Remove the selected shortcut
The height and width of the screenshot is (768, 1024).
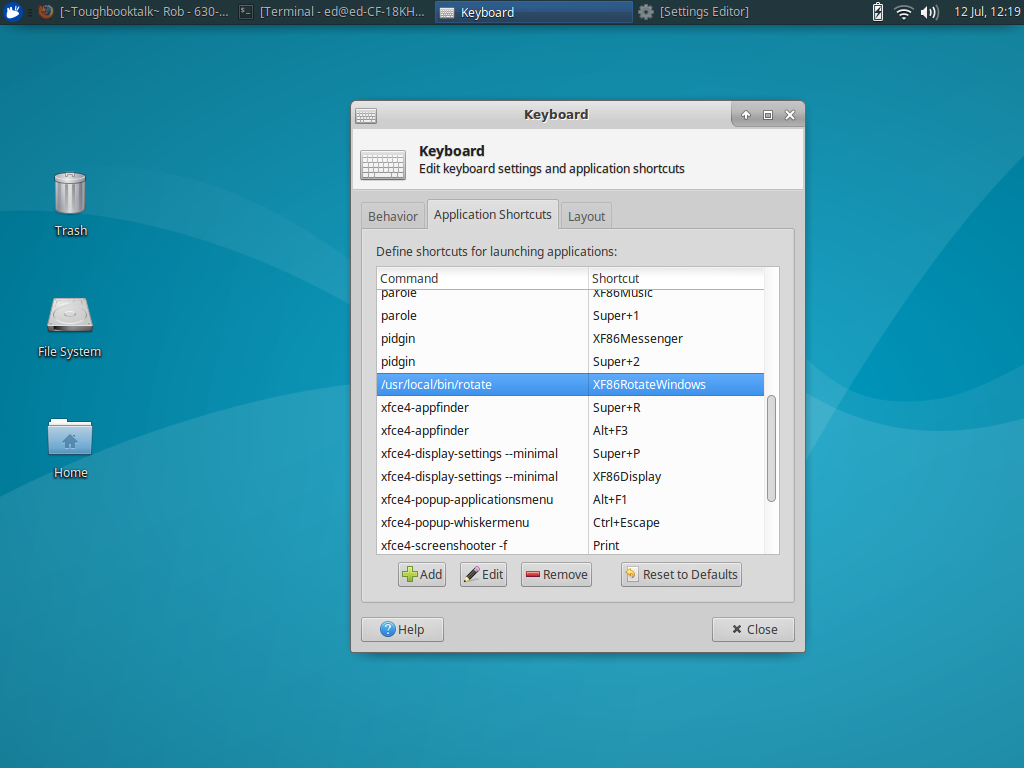pos(556,575)
